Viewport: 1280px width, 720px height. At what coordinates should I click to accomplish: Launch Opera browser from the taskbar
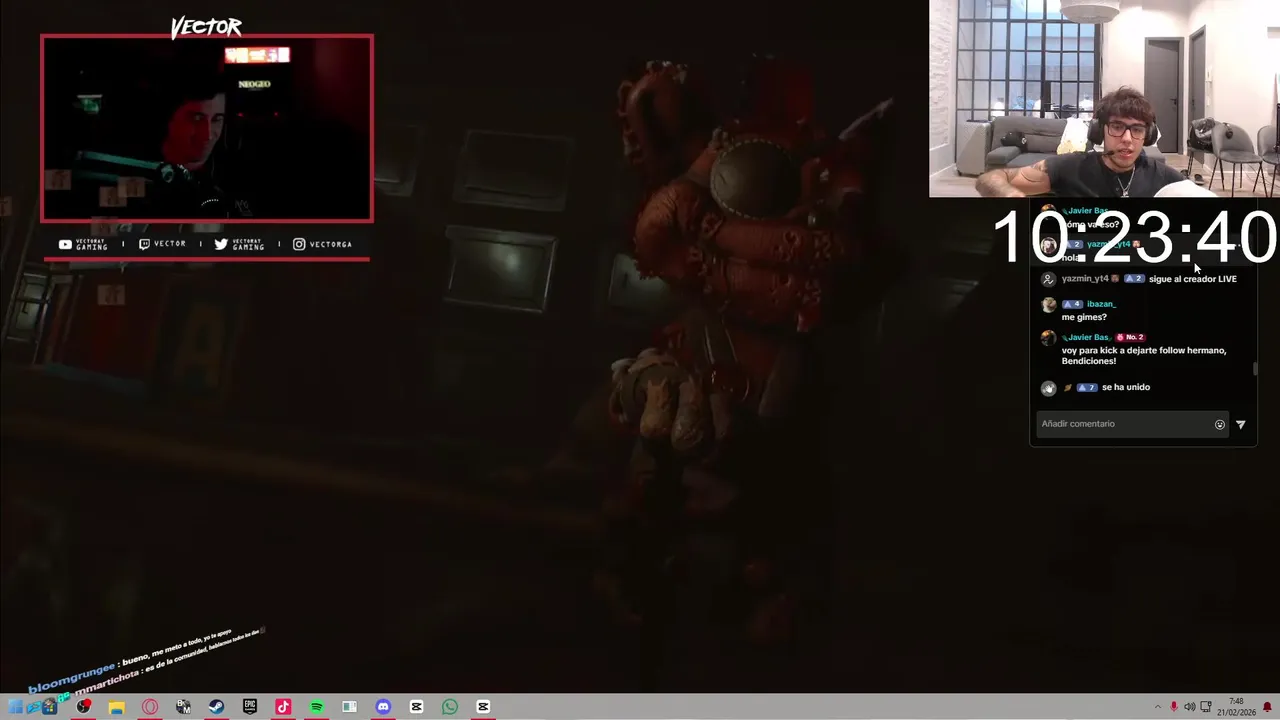tap(150, 707)
